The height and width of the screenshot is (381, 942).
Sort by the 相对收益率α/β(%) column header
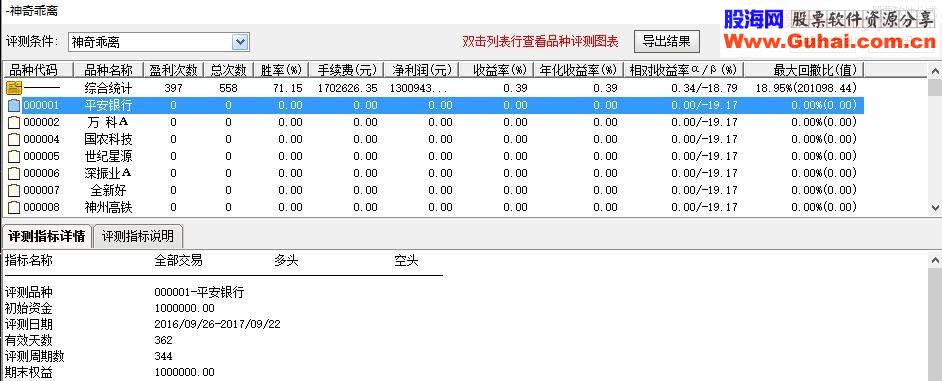click(x=683, y=70)
